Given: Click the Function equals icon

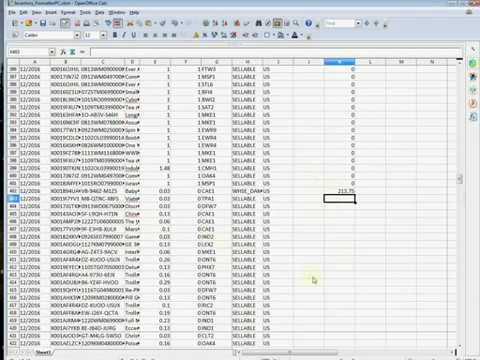Looking at the screenshot, I should point(82,52).
